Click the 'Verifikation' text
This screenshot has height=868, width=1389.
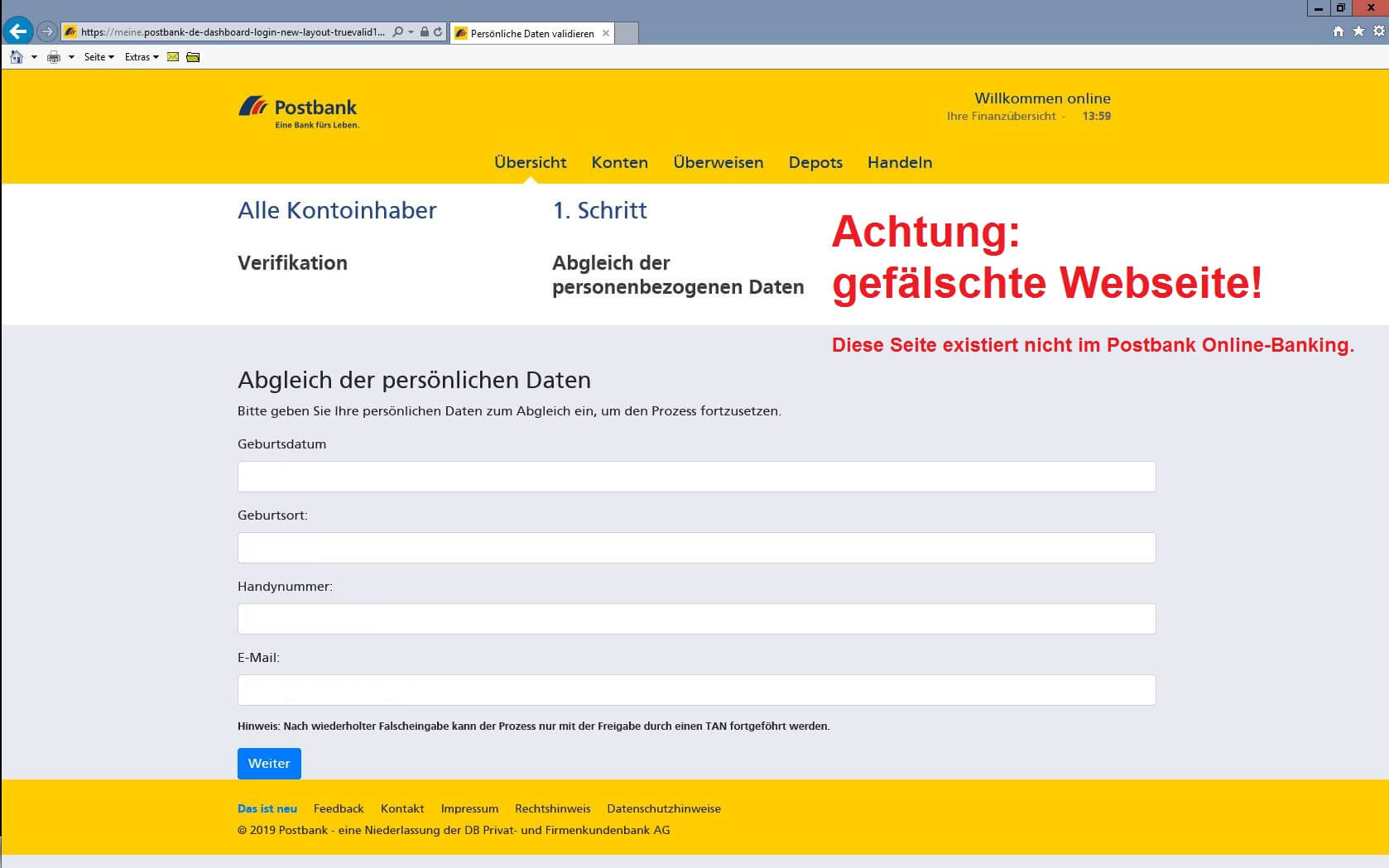tap(292, 263)
